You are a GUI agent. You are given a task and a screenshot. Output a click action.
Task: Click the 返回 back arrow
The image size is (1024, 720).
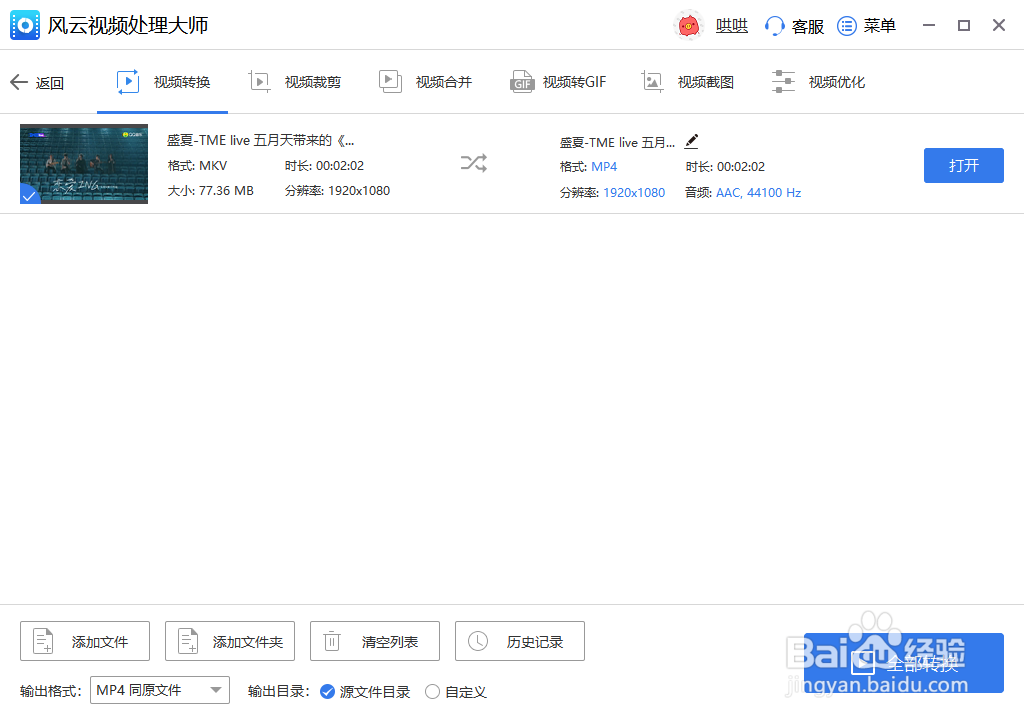(18, 81)
